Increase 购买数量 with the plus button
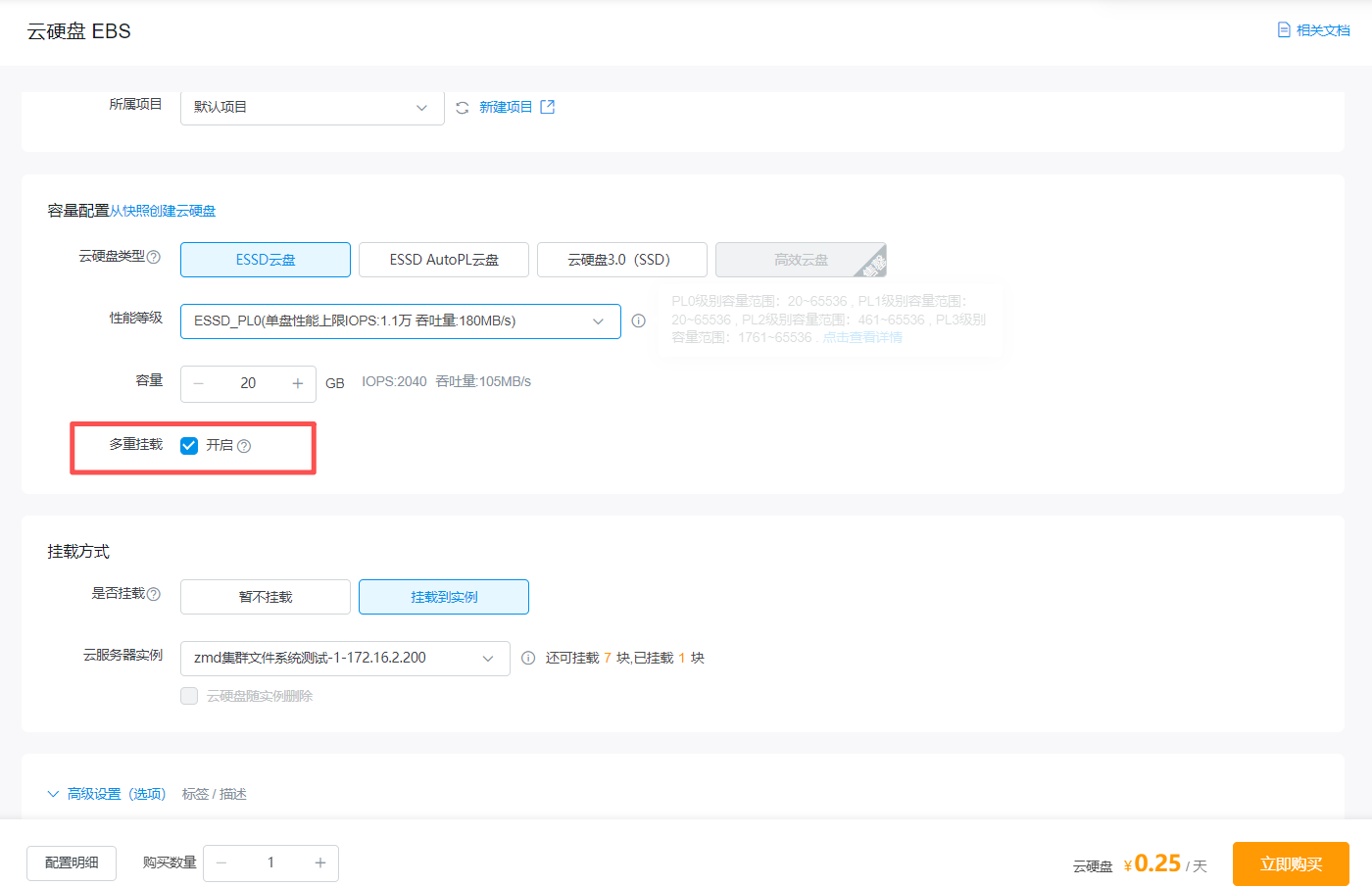Viewport: 1372px width, 887px height. [x=320, y=863]
